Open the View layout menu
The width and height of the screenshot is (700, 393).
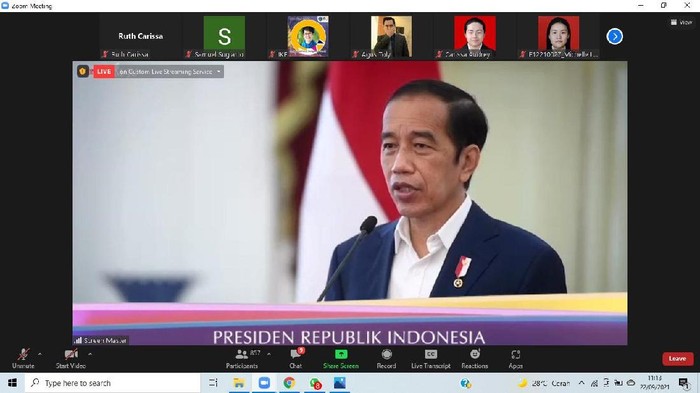(682, 22)
